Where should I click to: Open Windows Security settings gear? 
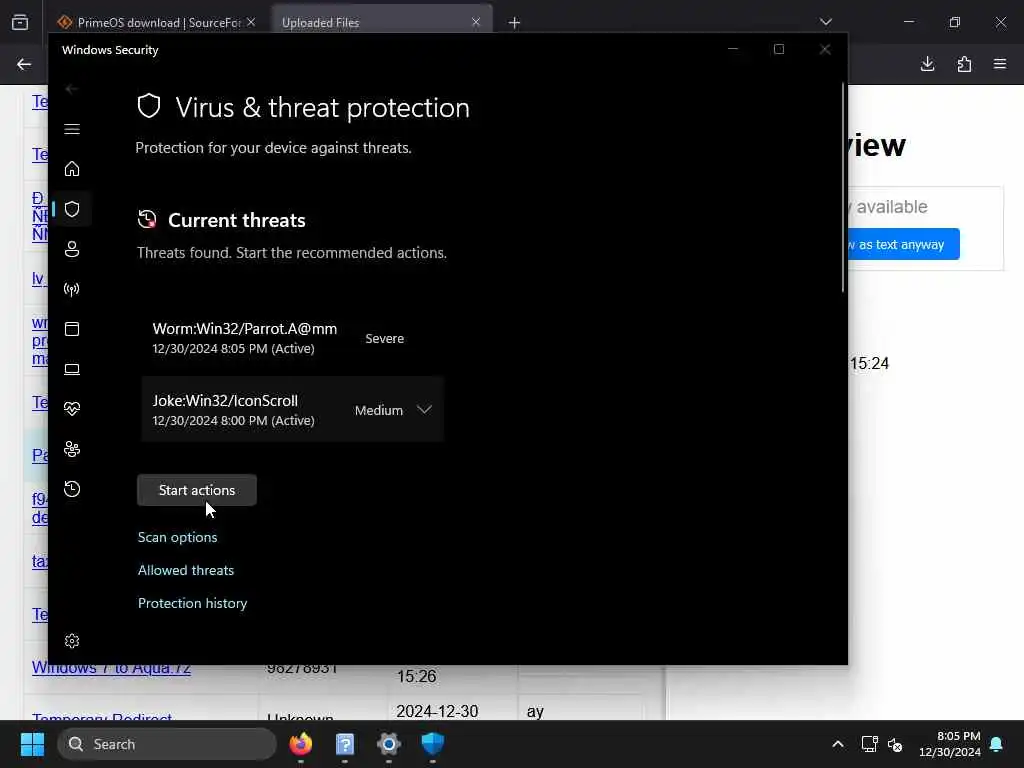(x=72, y=641)
